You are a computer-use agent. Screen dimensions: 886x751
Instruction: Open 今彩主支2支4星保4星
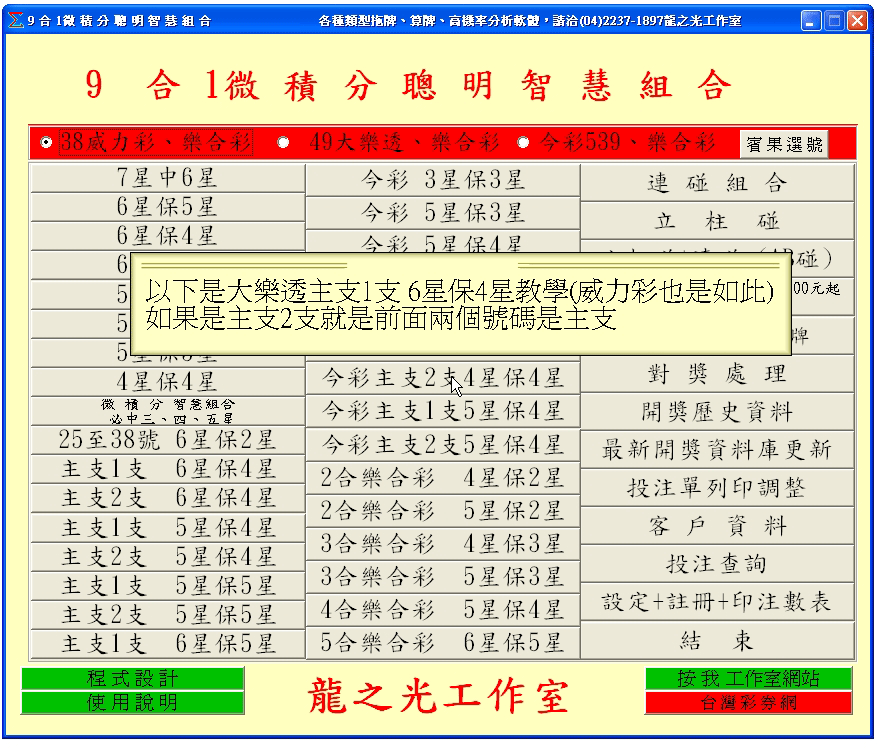coord(443,378)
